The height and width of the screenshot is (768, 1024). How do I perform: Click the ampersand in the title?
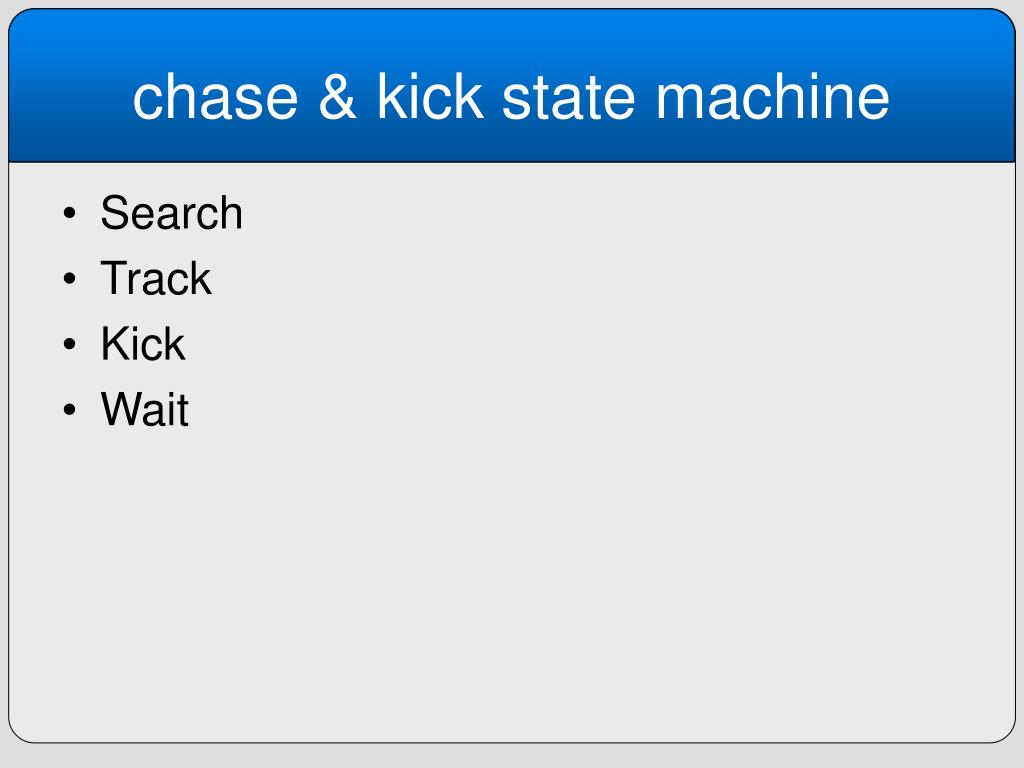(337, 97)
